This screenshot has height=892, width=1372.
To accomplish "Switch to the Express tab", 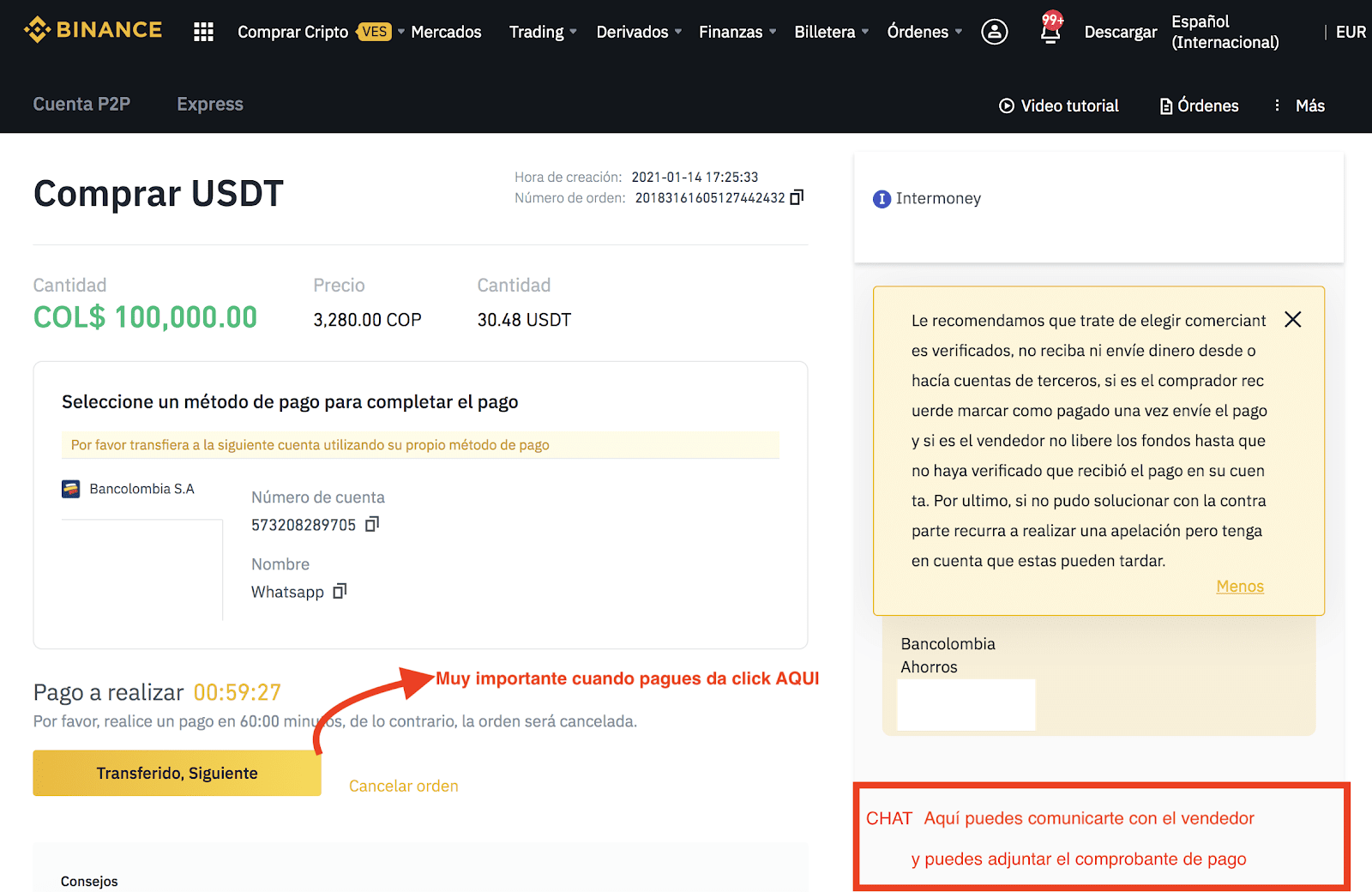I will (x=210, y=104).
